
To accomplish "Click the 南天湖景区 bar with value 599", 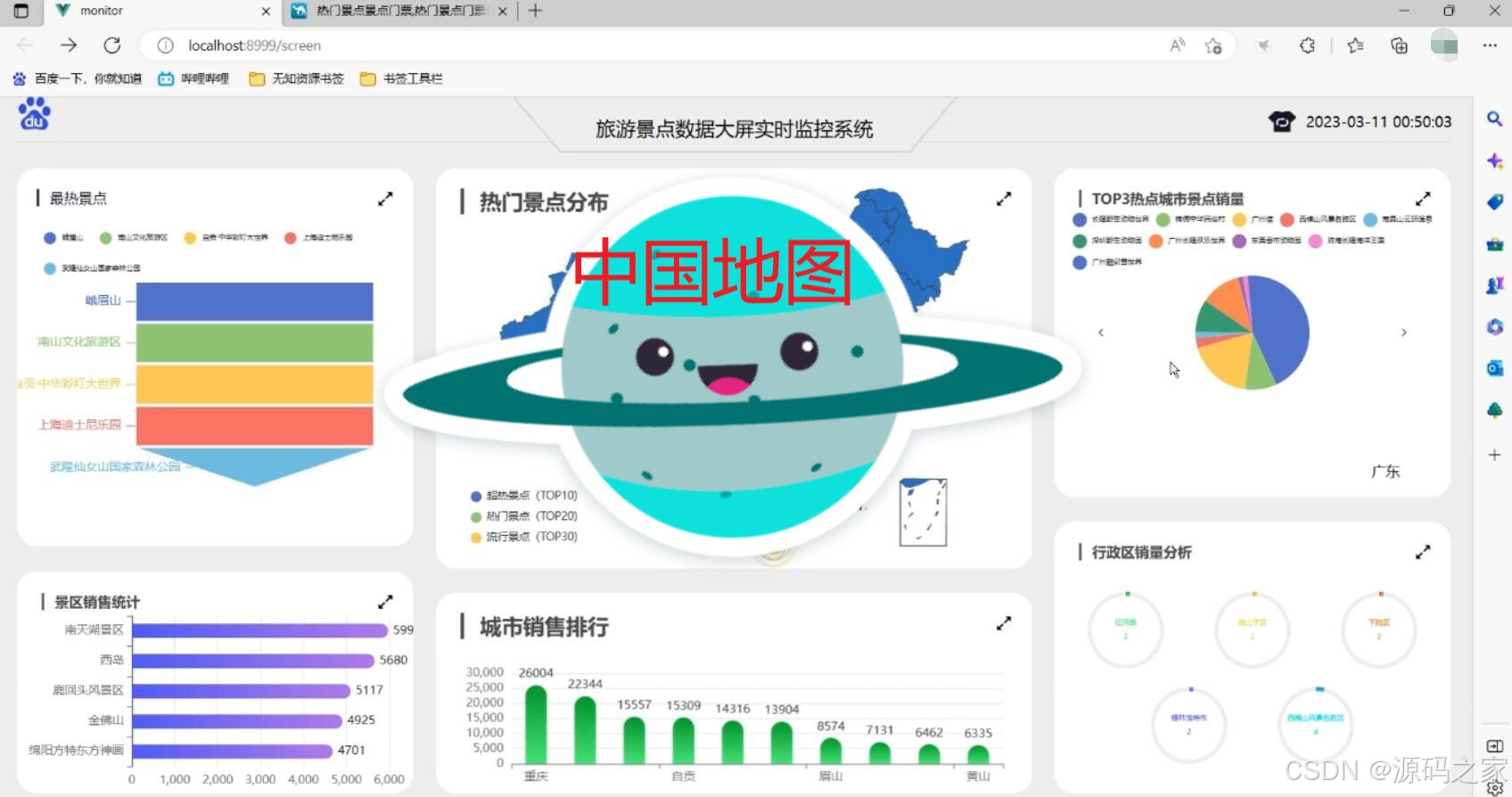I will coord(260,630).
